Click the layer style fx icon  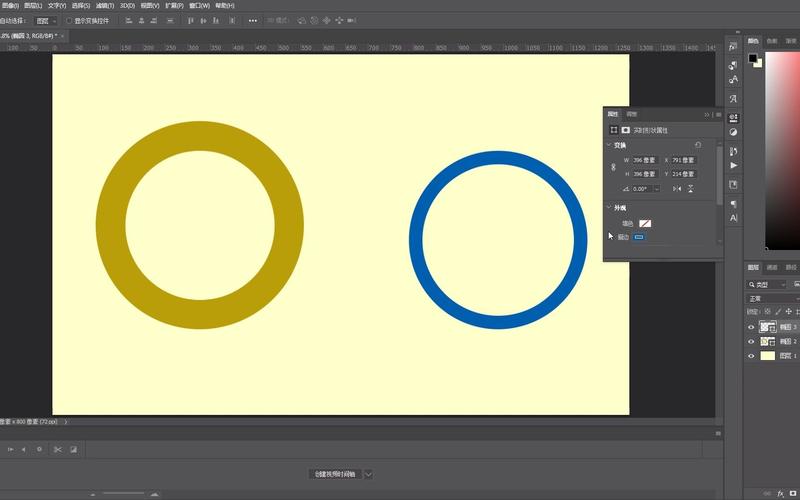(779, 493)
